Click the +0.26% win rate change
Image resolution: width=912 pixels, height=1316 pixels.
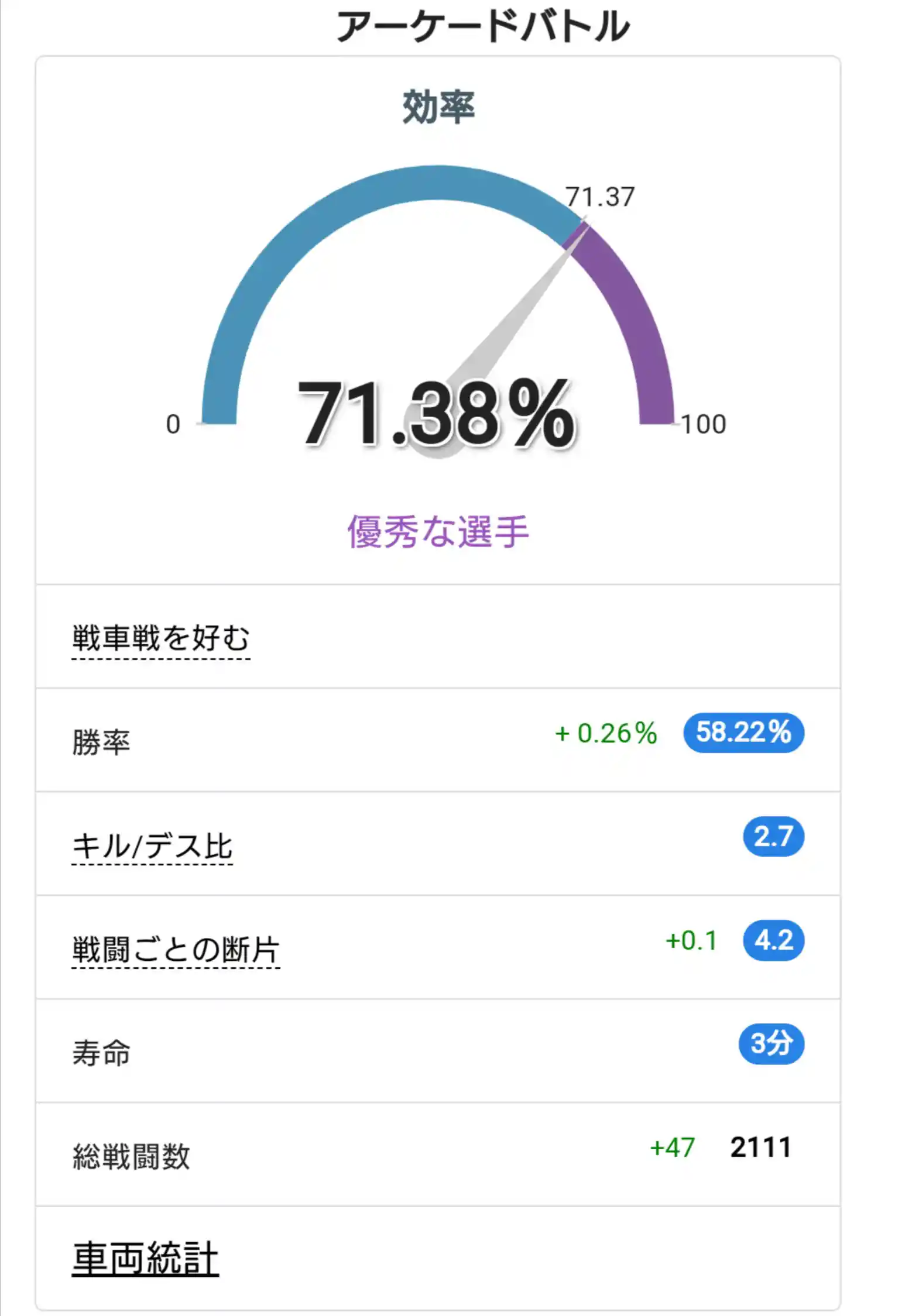tap(606, 733)
